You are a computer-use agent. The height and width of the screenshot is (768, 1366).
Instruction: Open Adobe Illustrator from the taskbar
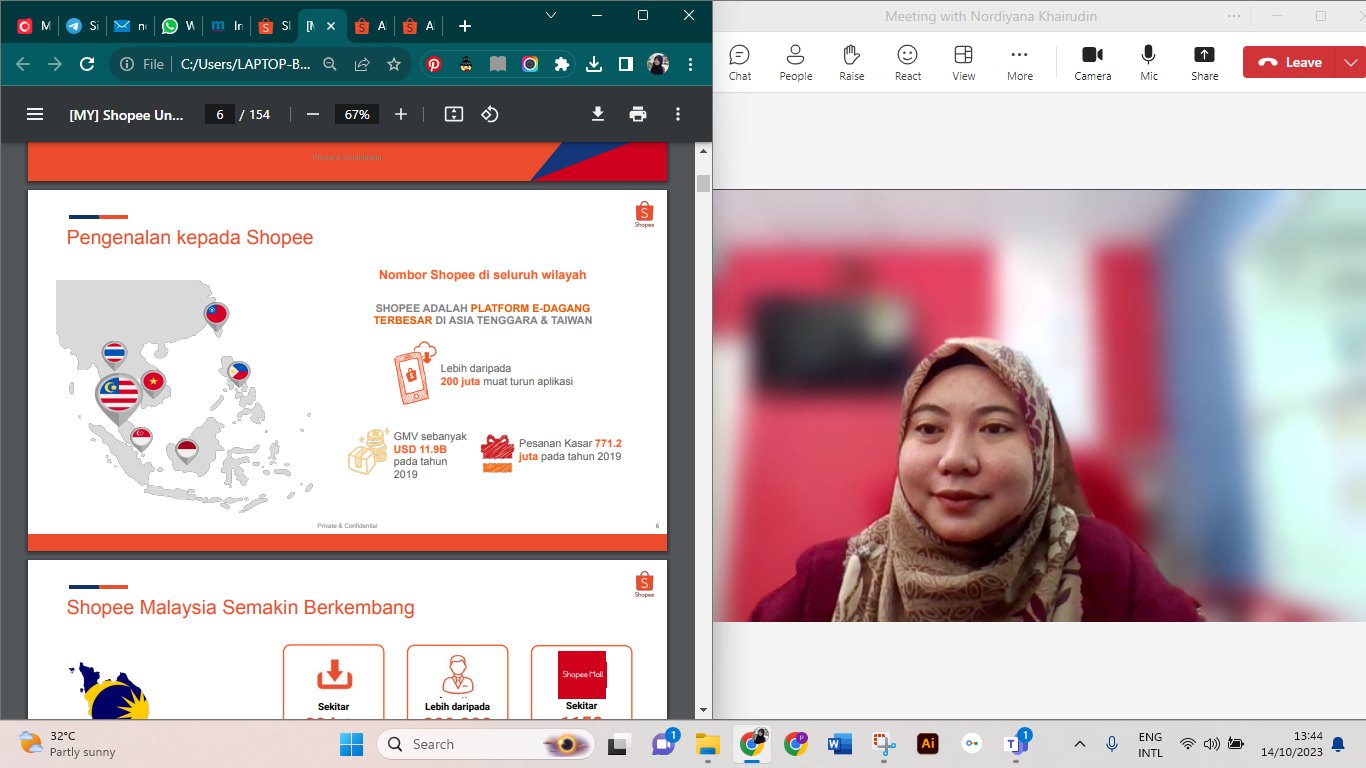click(x=928, y=744)
